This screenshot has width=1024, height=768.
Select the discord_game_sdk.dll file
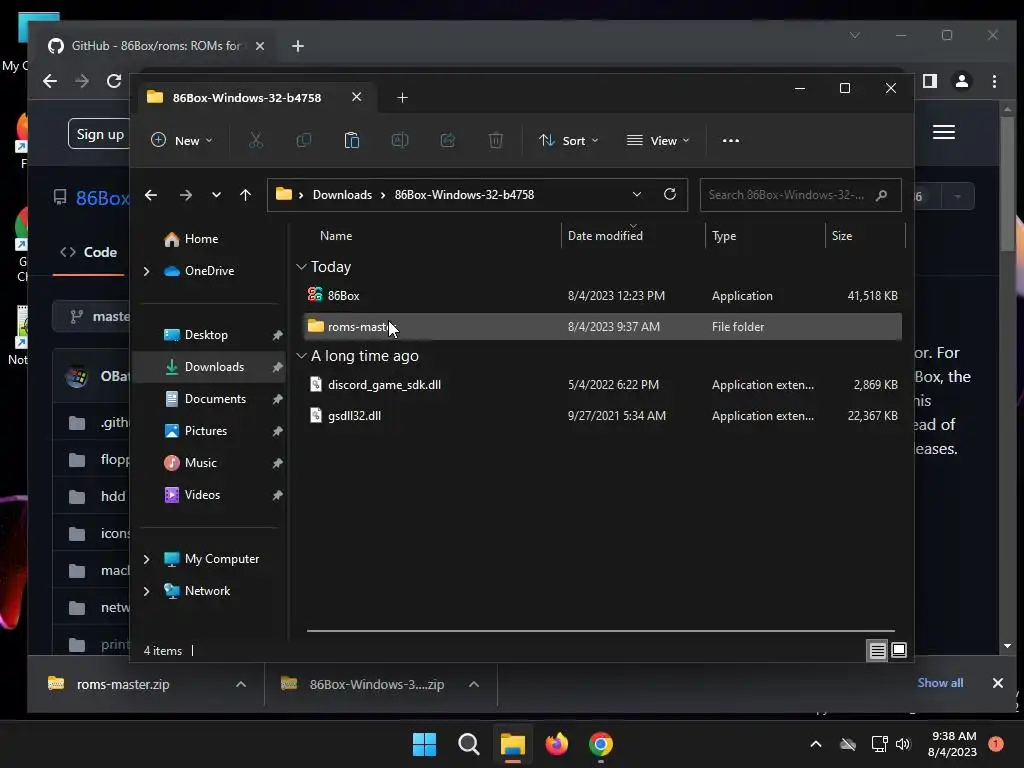click(x=603, y=385)
